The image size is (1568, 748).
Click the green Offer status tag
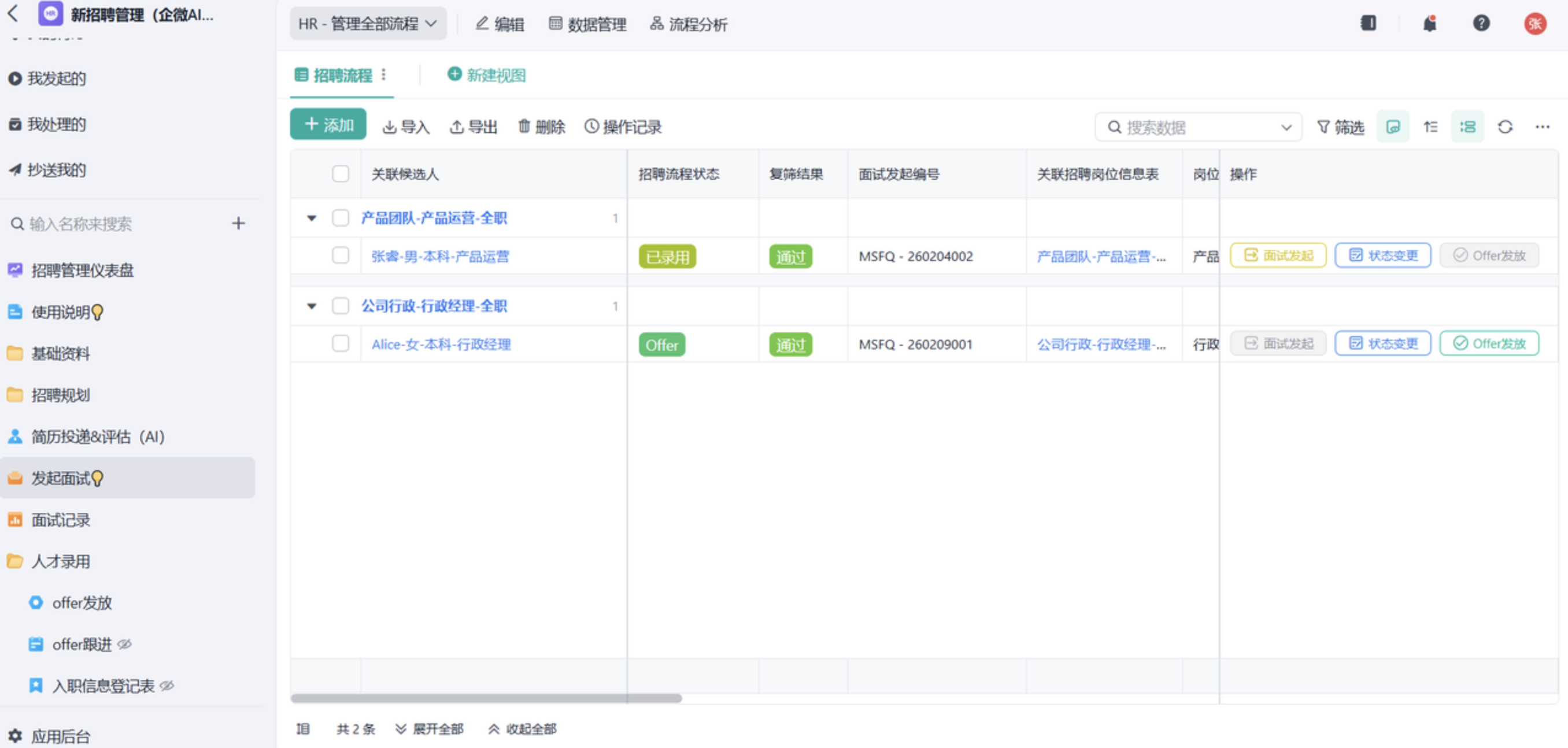click(x=661, y=345)
